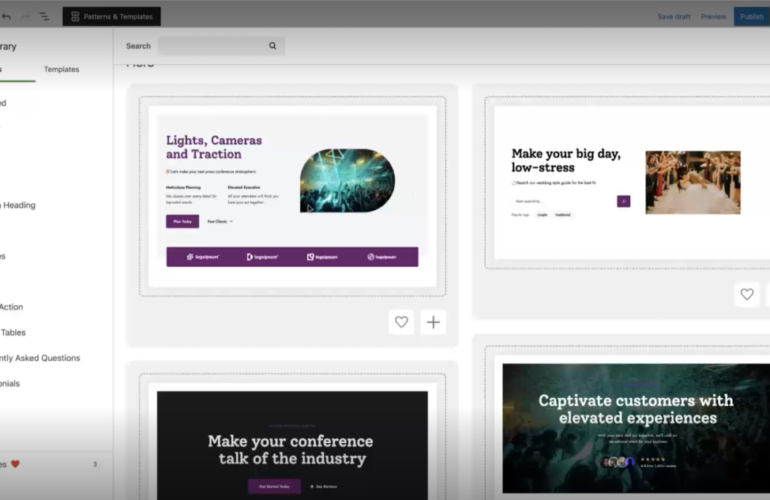Favorite the Lights, Cameras and Traction pattern
The width and height of the screenshot is (770, 500).
(401, 322)
